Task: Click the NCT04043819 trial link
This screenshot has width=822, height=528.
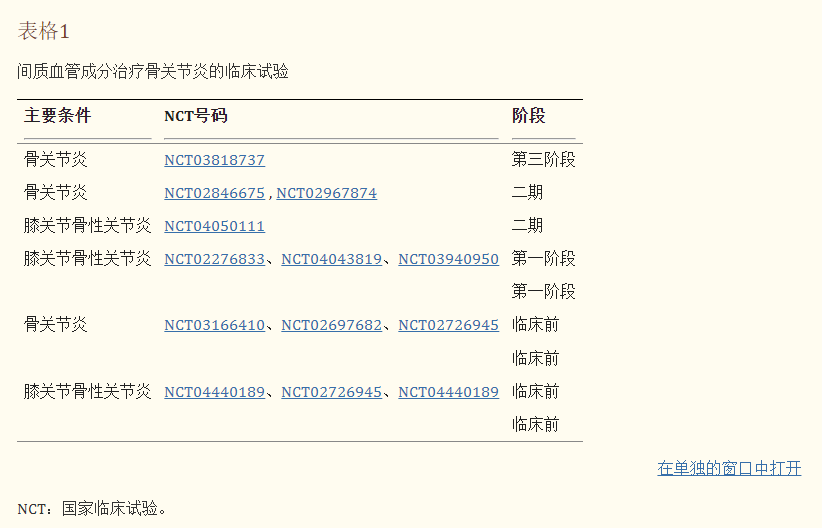Action: click(x=331, y=259)
